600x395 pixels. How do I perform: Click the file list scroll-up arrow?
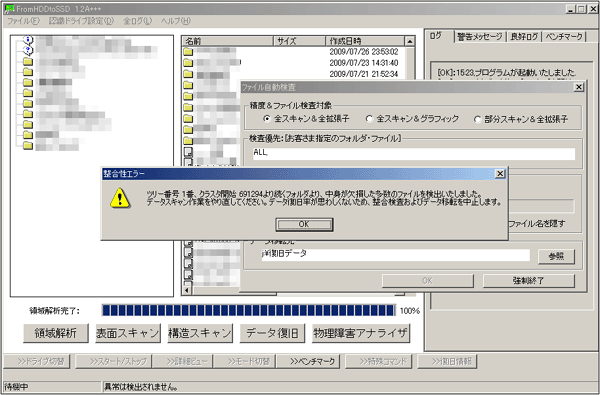[410, 41]
